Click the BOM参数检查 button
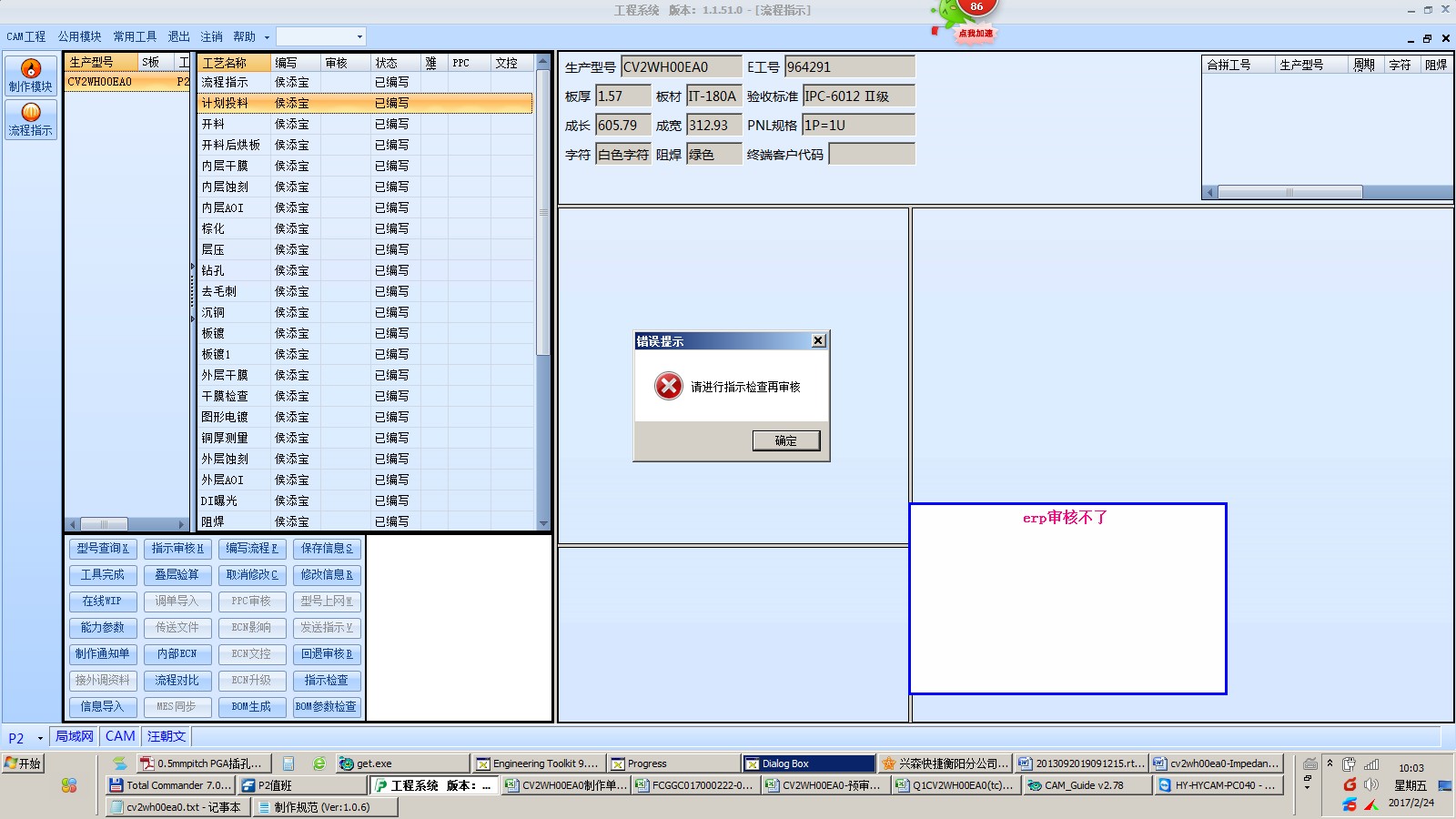The image size is (1456, 819). tap(327, 707)
